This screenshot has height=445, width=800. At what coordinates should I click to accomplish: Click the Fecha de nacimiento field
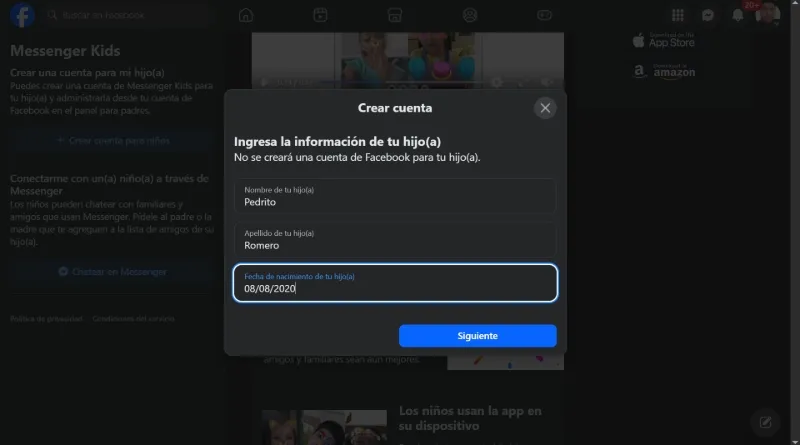tap(395, 283)
